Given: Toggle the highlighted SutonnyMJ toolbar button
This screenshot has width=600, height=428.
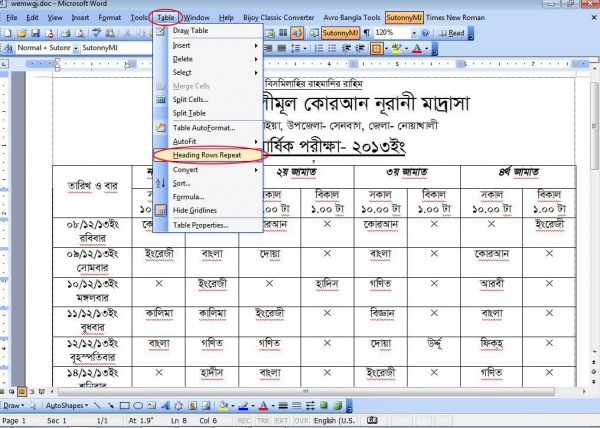Looking at the screenshot, I should click(341, 33).
